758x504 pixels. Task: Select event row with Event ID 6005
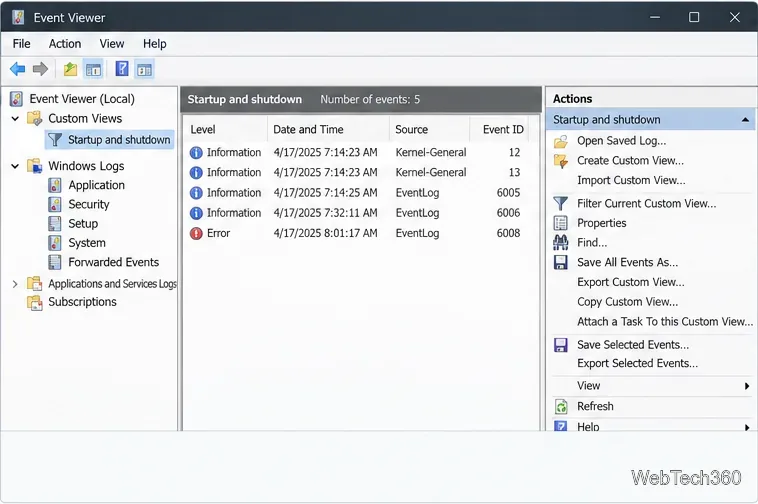pyautogui.click(x=358, y=193)
